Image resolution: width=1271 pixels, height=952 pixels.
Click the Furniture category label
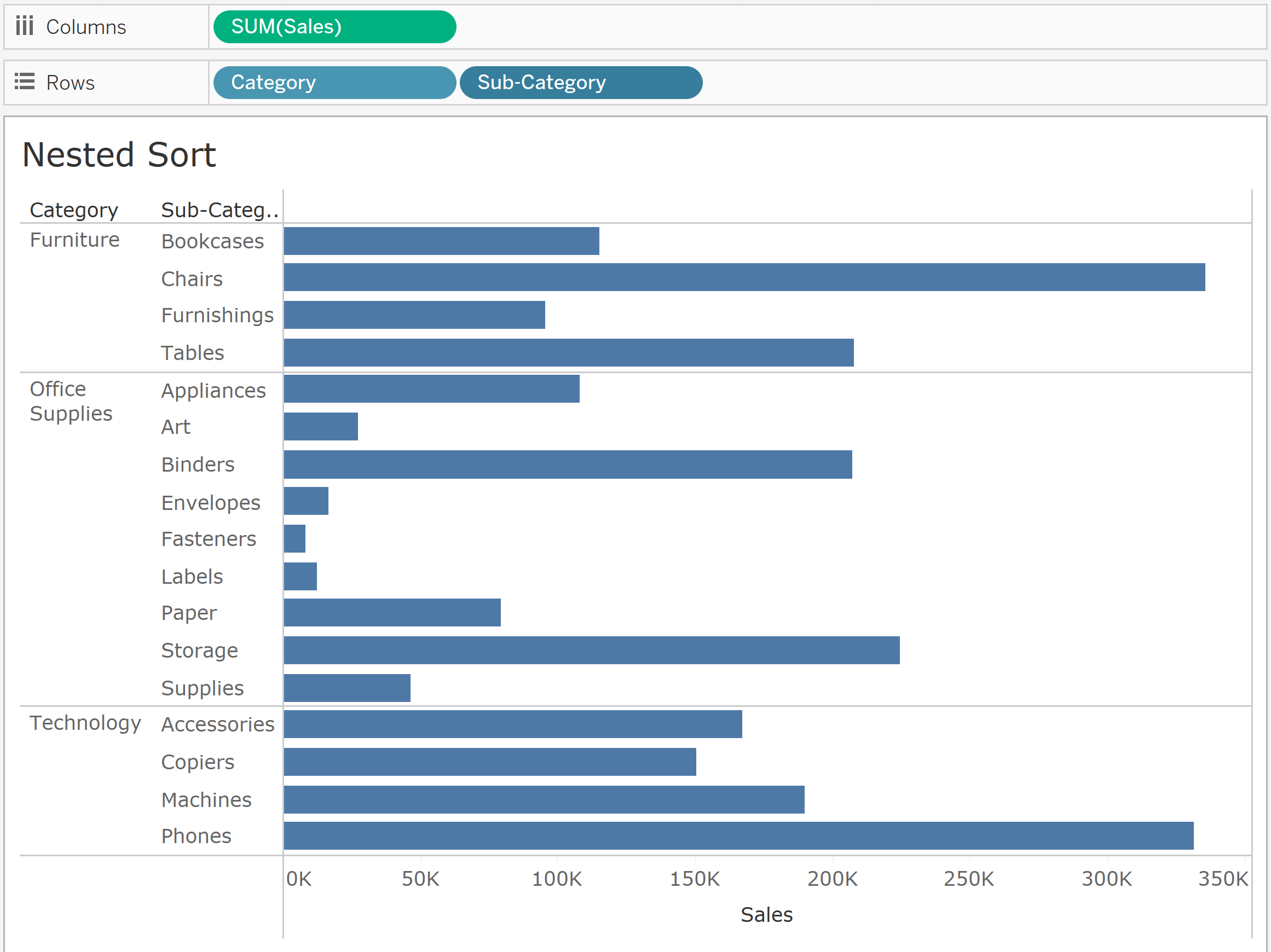point(74,240)
